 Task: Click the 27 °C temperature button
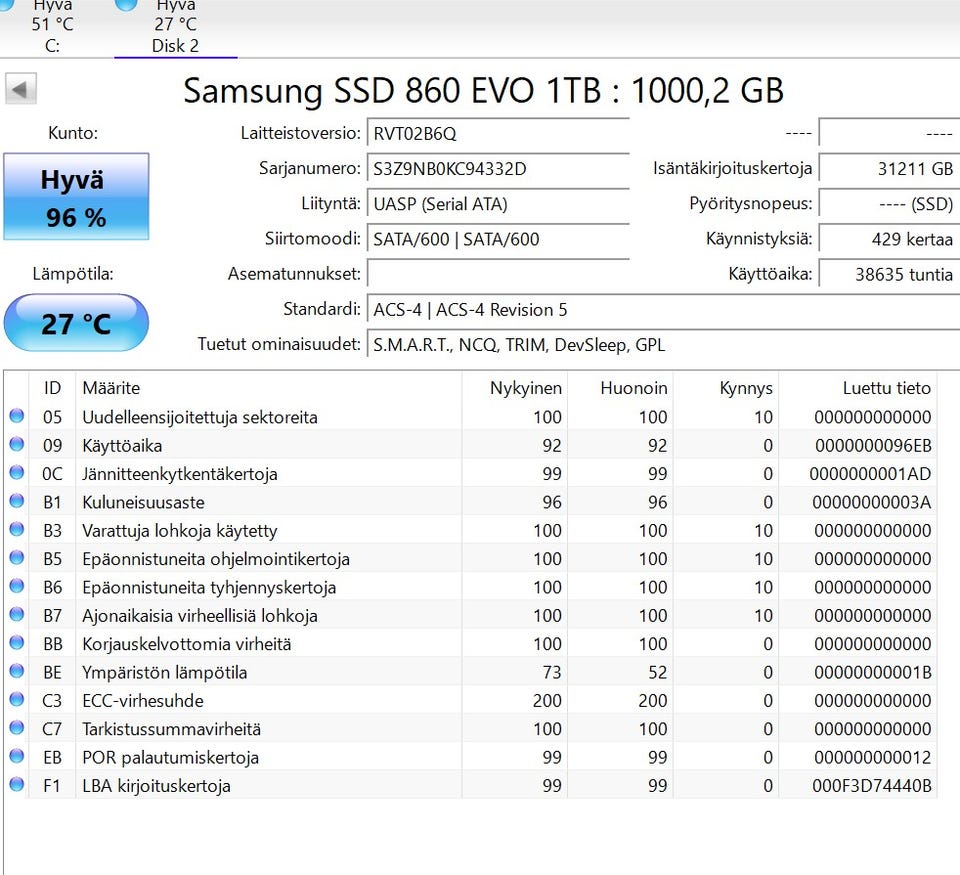[76, 323]
